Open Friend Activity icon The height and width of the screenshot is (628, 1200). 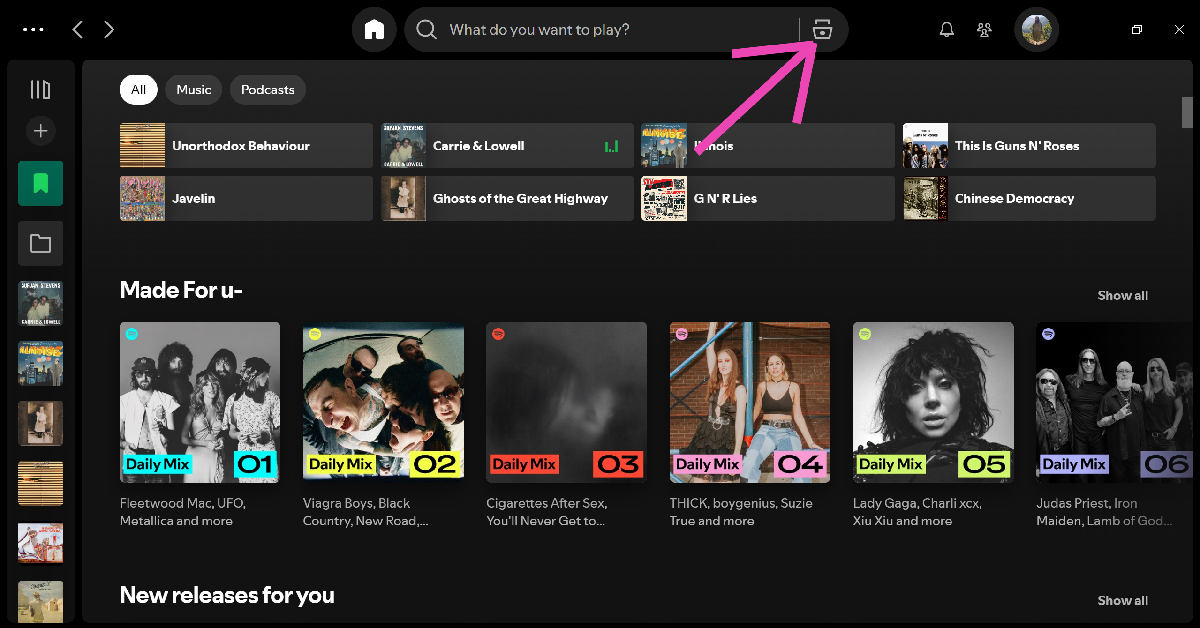[x=984, y=30]
